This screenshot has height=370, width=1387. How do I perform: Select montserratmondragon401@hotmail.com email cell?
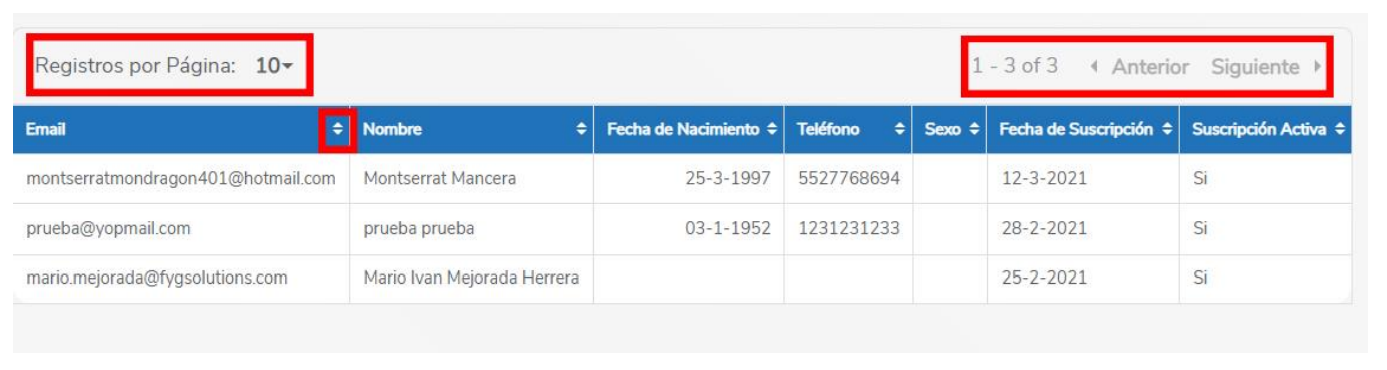[x=181, y=179]
